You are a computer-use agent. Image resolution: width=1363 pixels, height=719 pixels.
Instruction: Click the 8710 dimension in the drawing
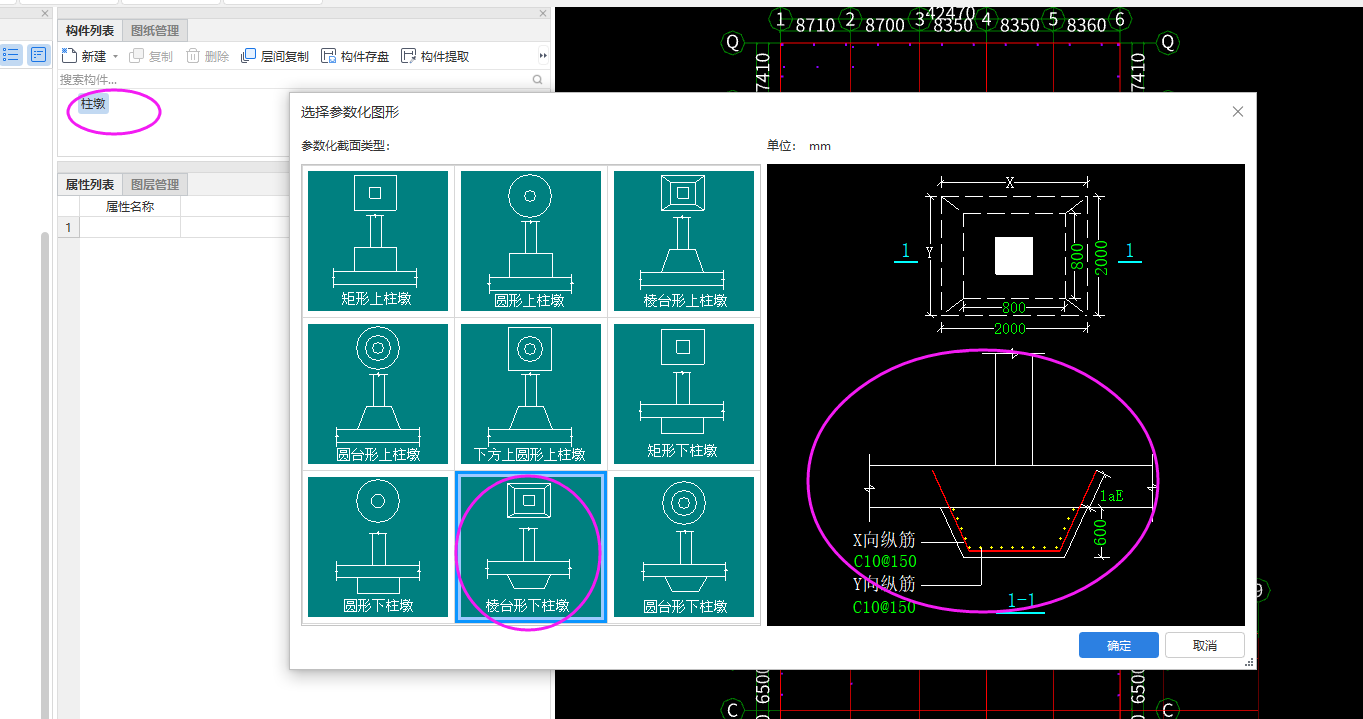coord(815,25)
